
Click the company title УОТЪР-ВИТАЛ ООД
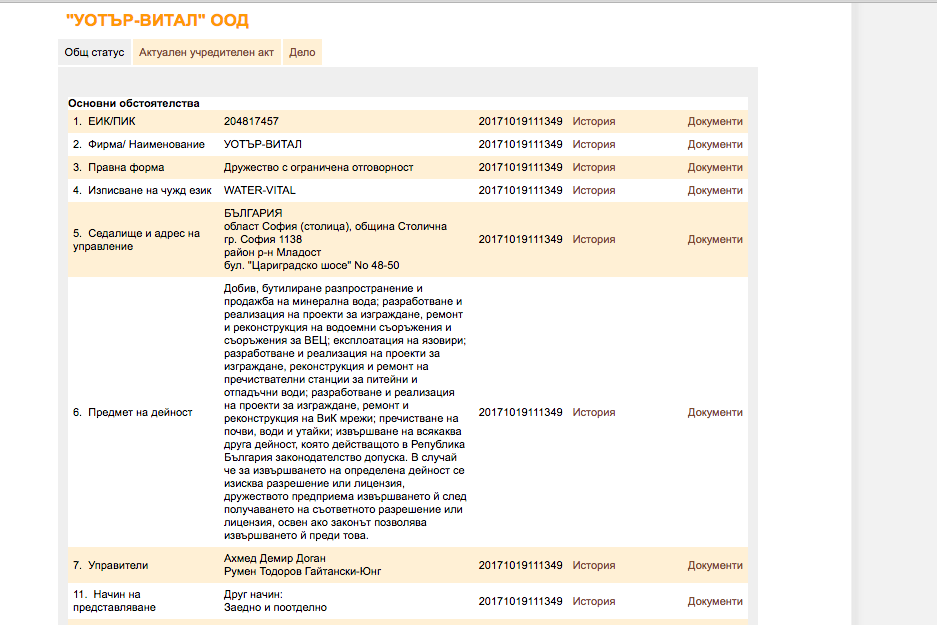157,20
